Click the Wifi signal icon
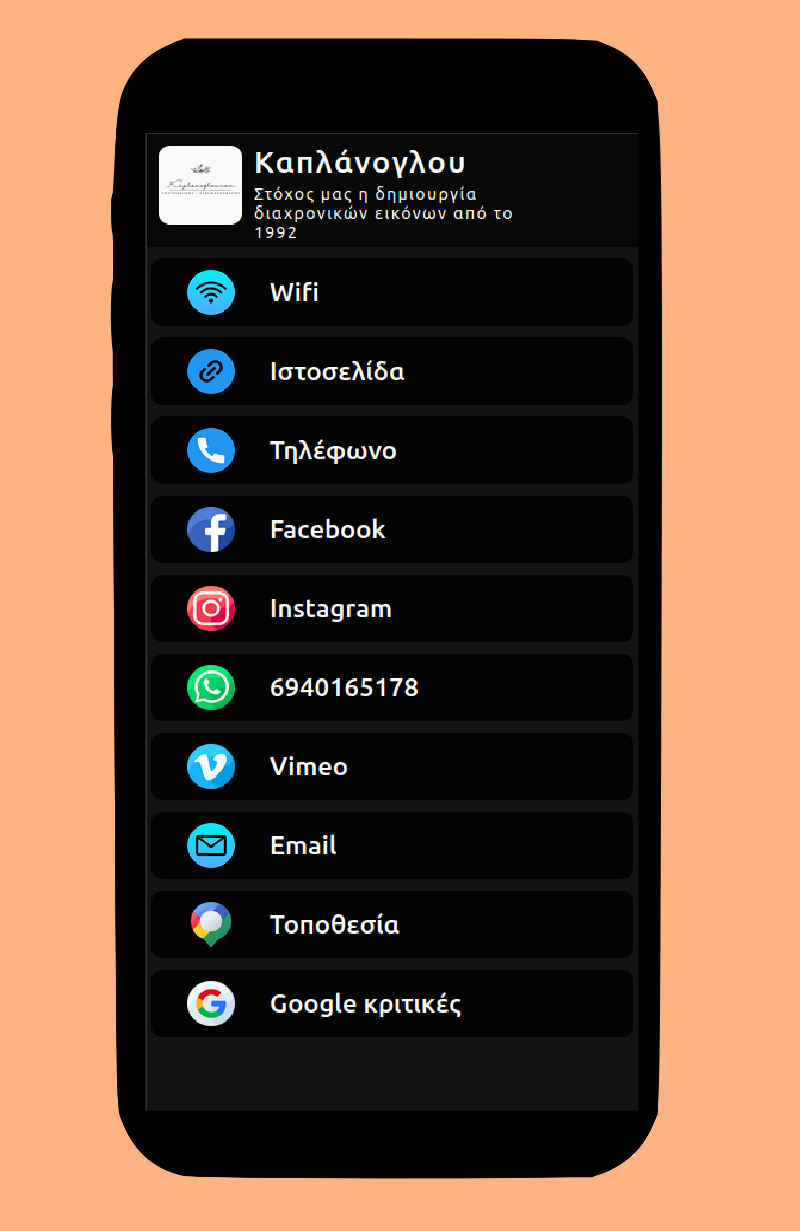This screenshot has height=1231, width=800. [x=211, y=293]
